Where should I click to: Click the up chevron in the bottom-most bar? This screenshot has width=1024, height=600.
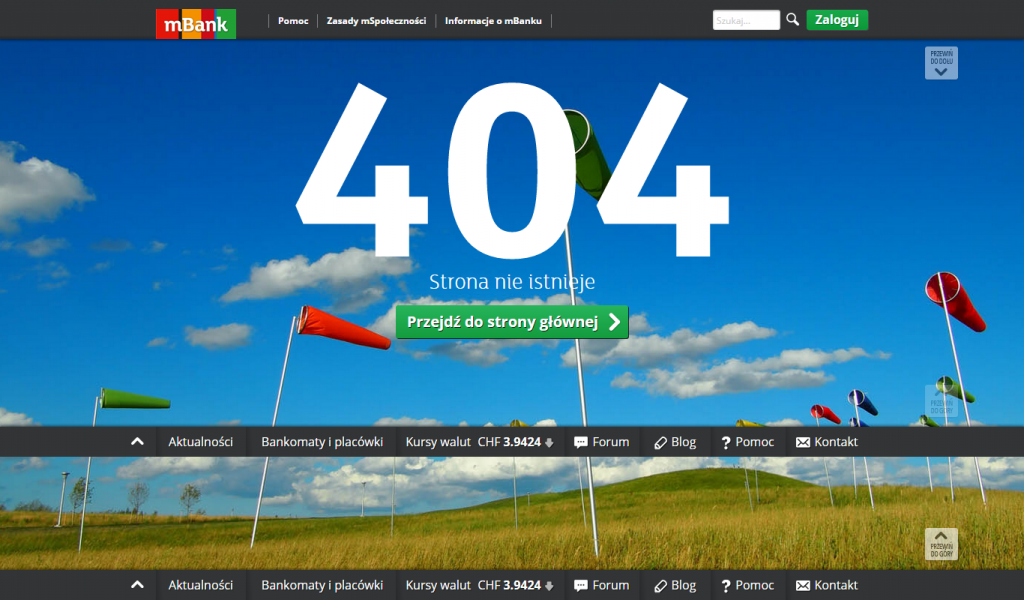[137, 585]
